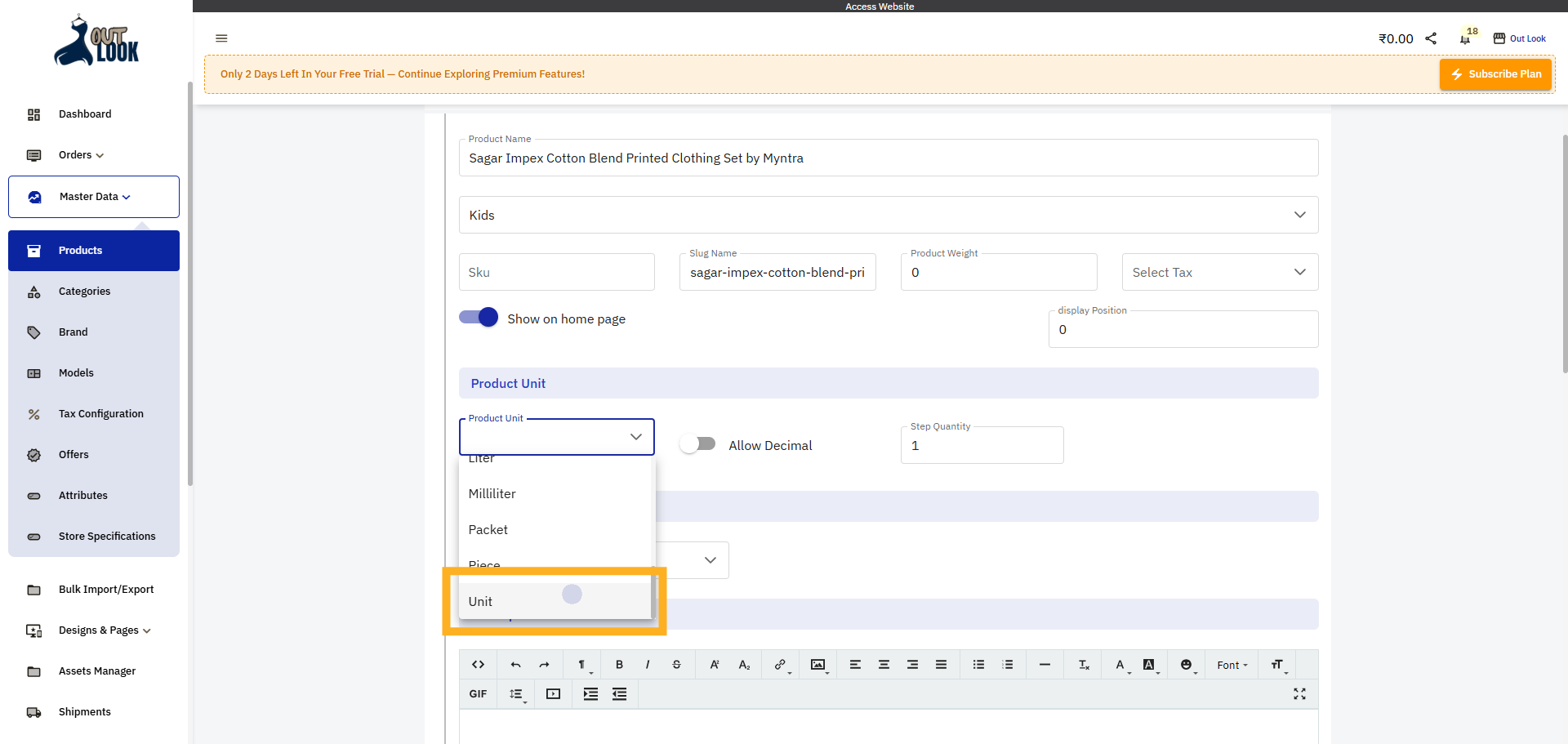Screen dimensions: 1568x744
Task: Switch the editor to fullscreen mode
Action: (1299, 694)
